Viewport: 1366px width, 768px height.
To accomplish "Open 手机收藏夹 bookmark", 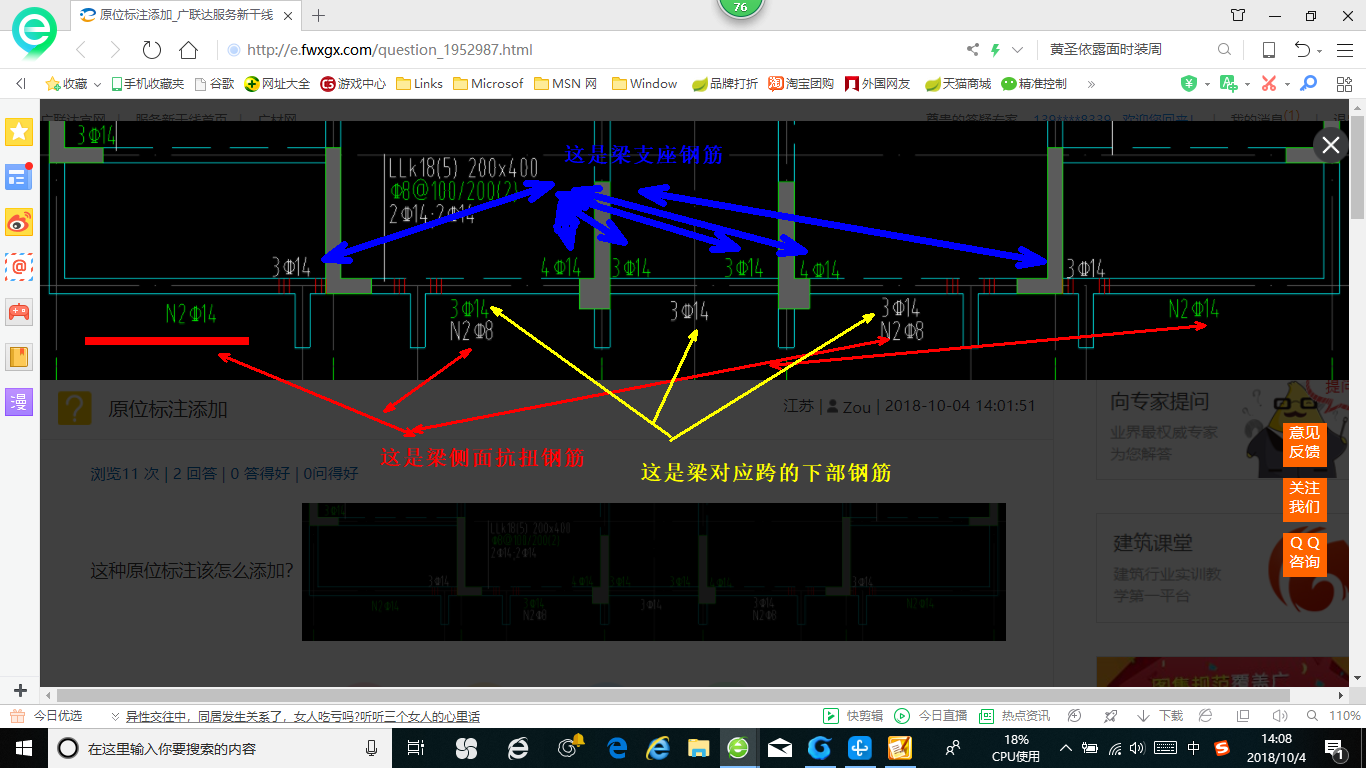I will 147,84.
